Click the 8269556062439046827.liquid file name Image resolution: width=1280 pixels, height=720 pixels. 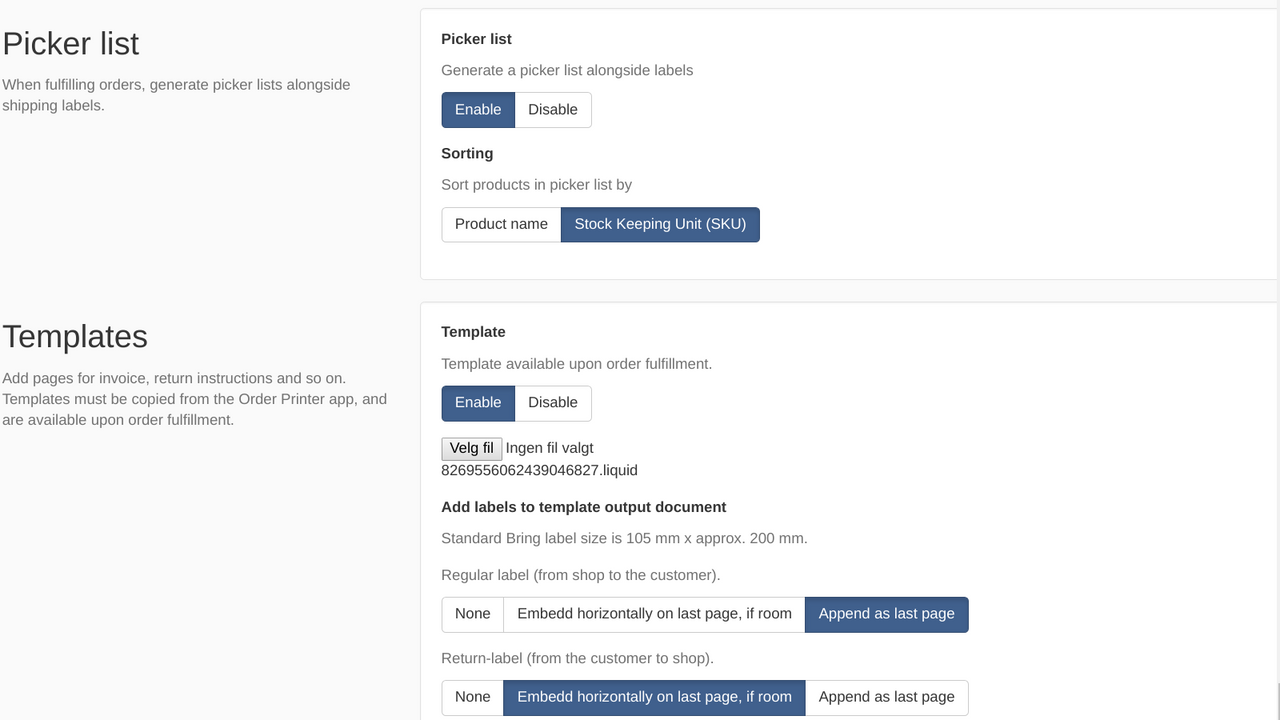540,470
